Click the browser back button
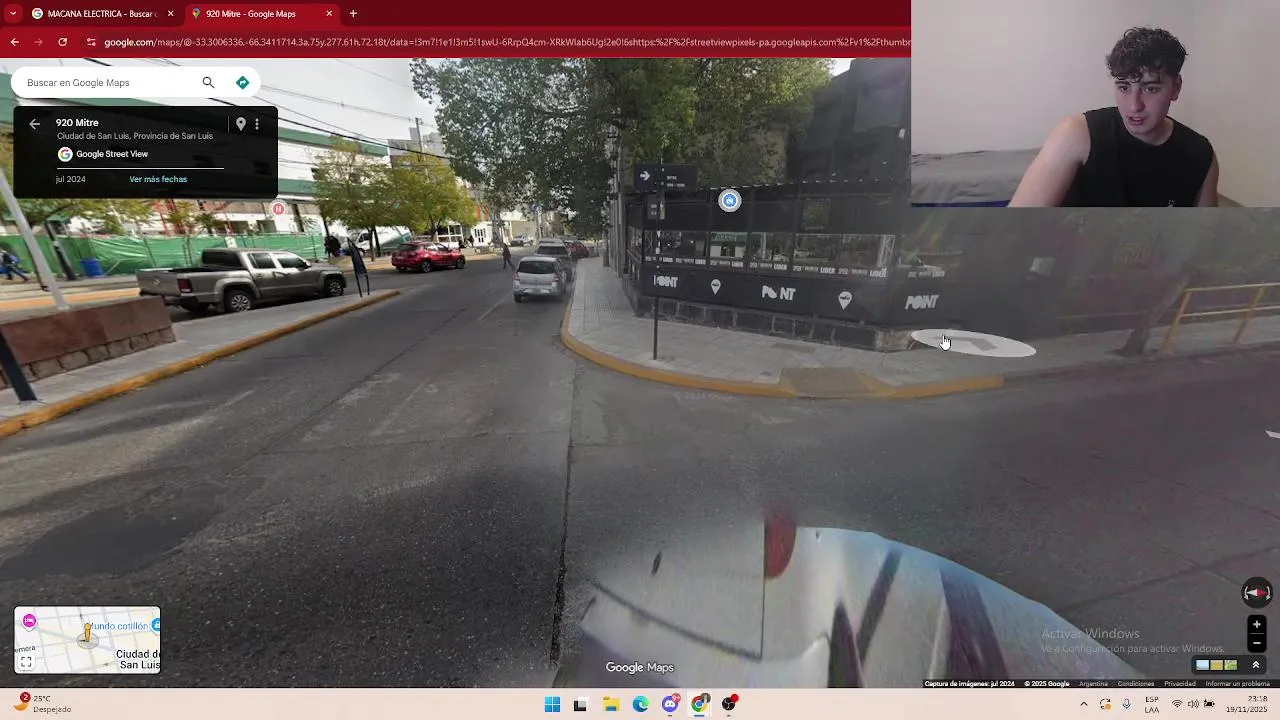Image resolution: width=1280 pixels, height=720 pixels. (x=14, y=42)
